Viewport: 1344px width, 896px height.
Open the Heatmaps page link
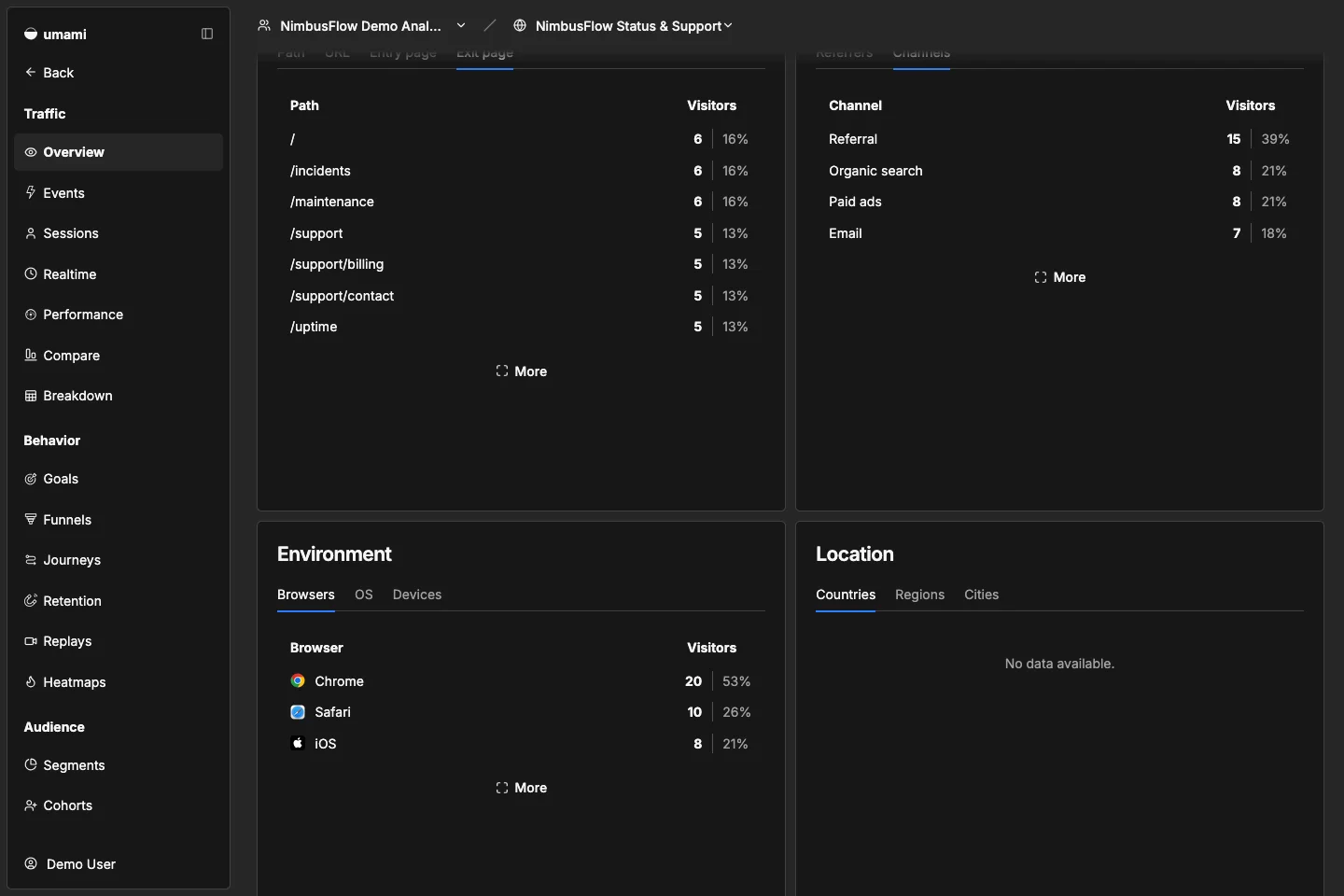coord(119,682)
